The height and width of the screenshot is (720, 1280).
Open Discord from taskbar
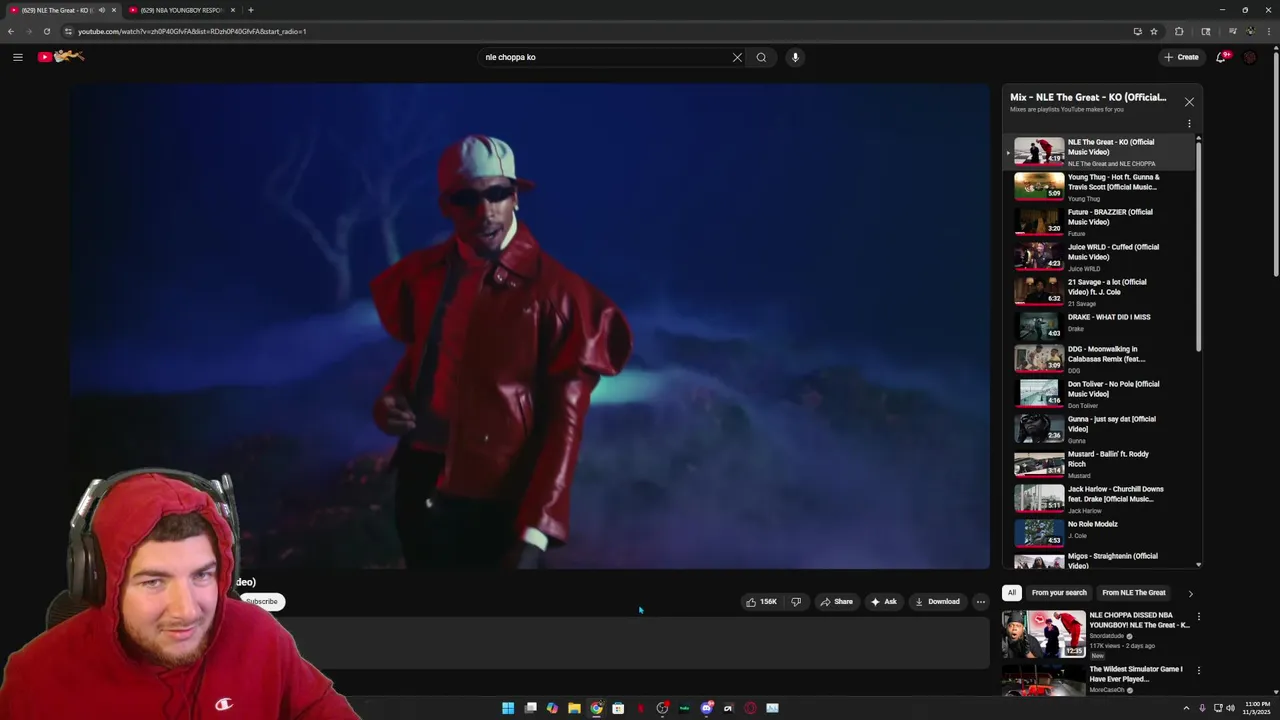click(x=706, y=708)
